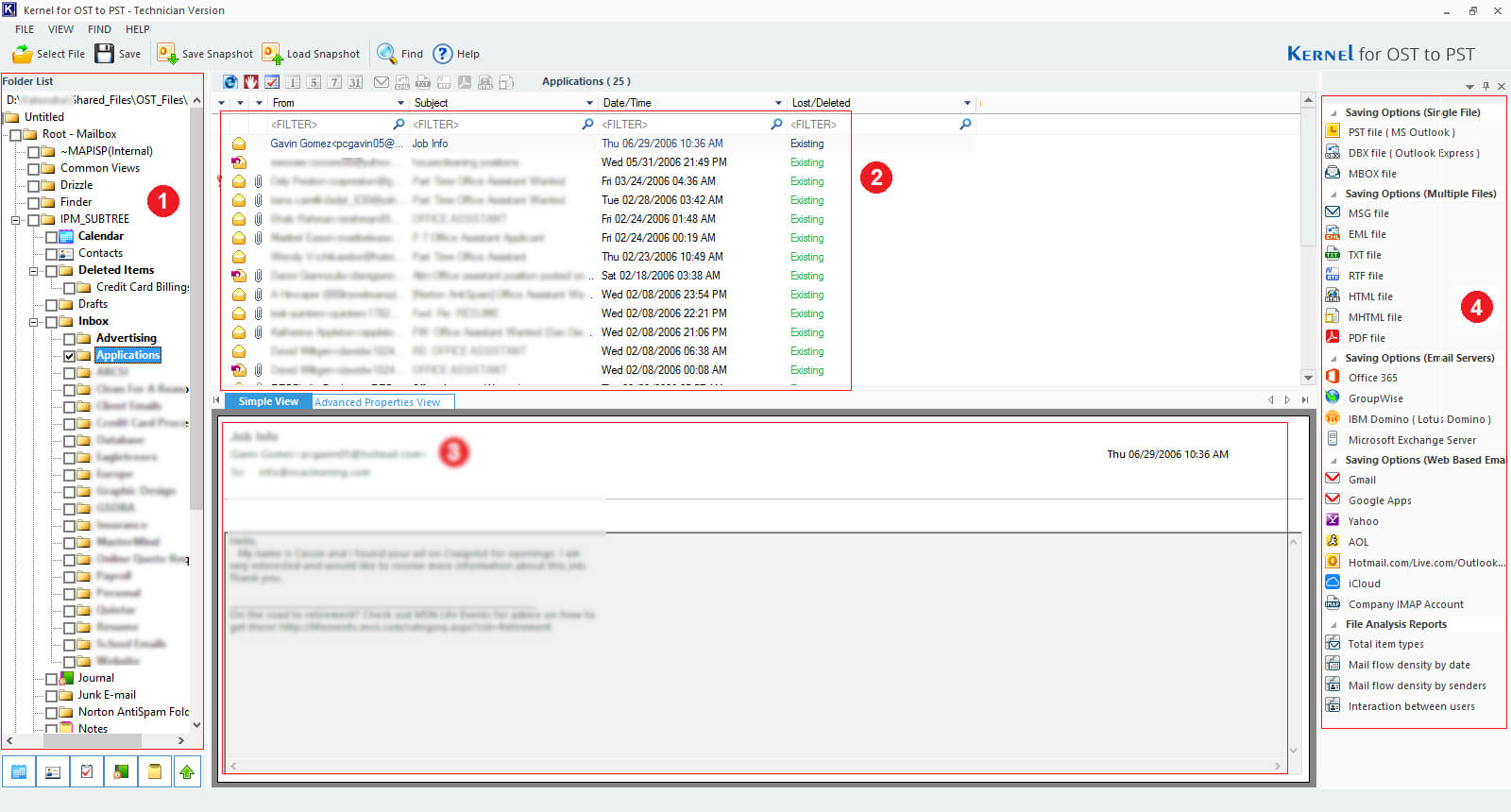
Task: Click the Save Snapshot toolbar icon
Action: [167, 54]
